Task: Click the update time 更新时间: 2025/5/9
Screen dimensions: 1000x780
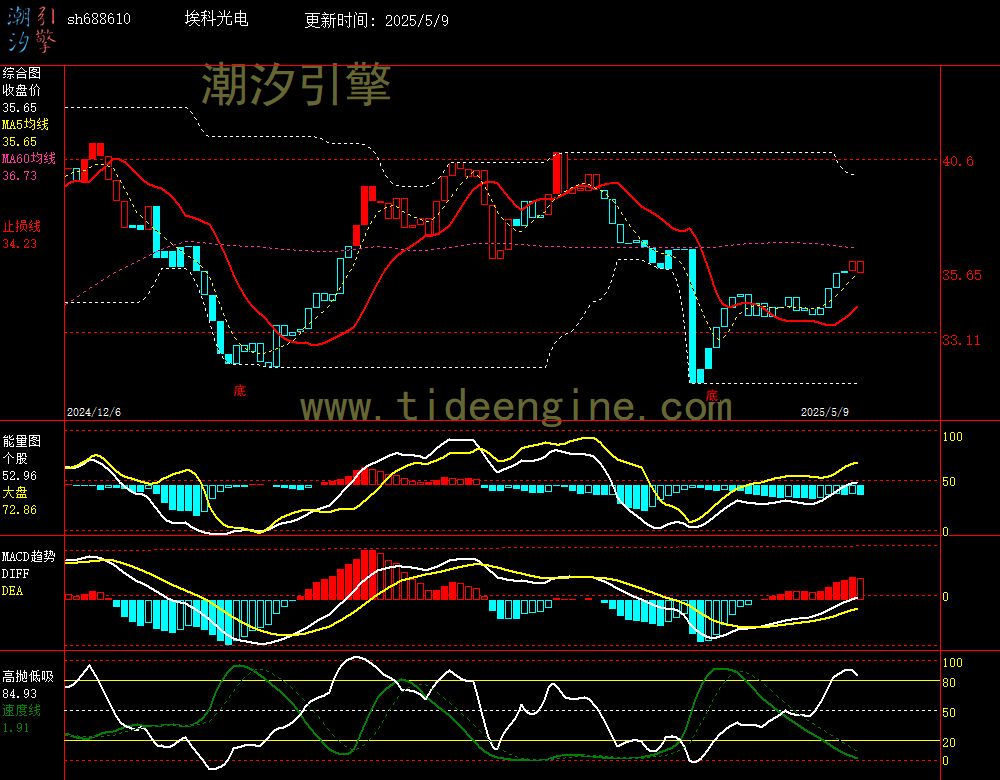Action: (376, 20)
